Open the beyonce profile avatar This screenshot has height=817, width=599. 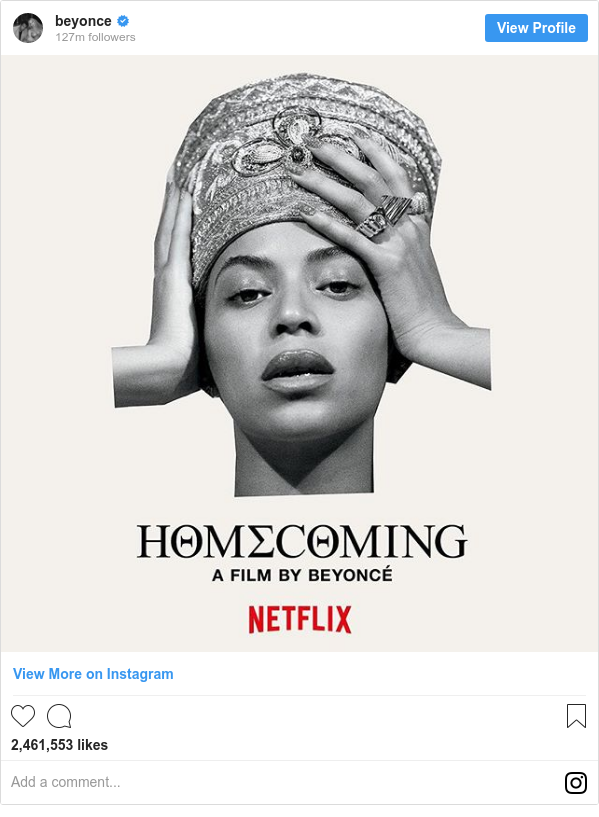pyautogui.click(x=28, y=28)
